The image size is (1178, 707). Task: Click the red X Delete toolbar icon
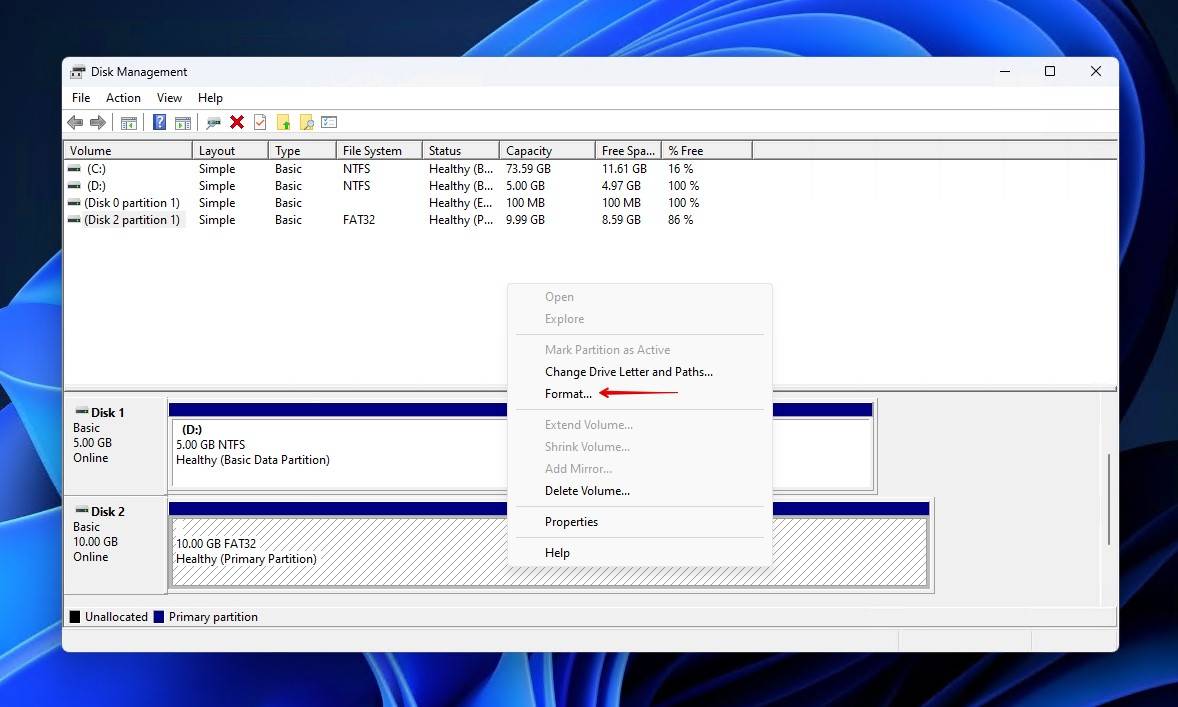pos(237,122)
